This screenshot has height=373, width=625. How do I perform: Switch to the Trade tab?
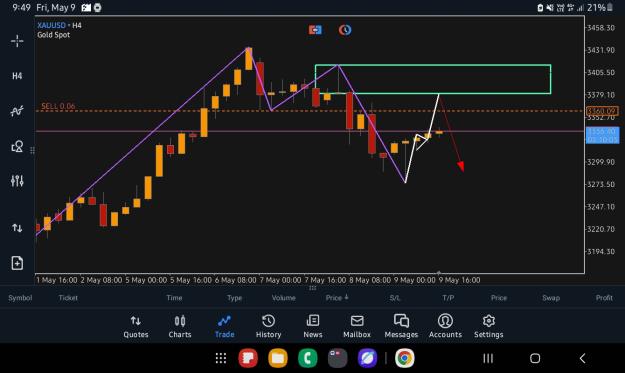click(x=224, y=327)
